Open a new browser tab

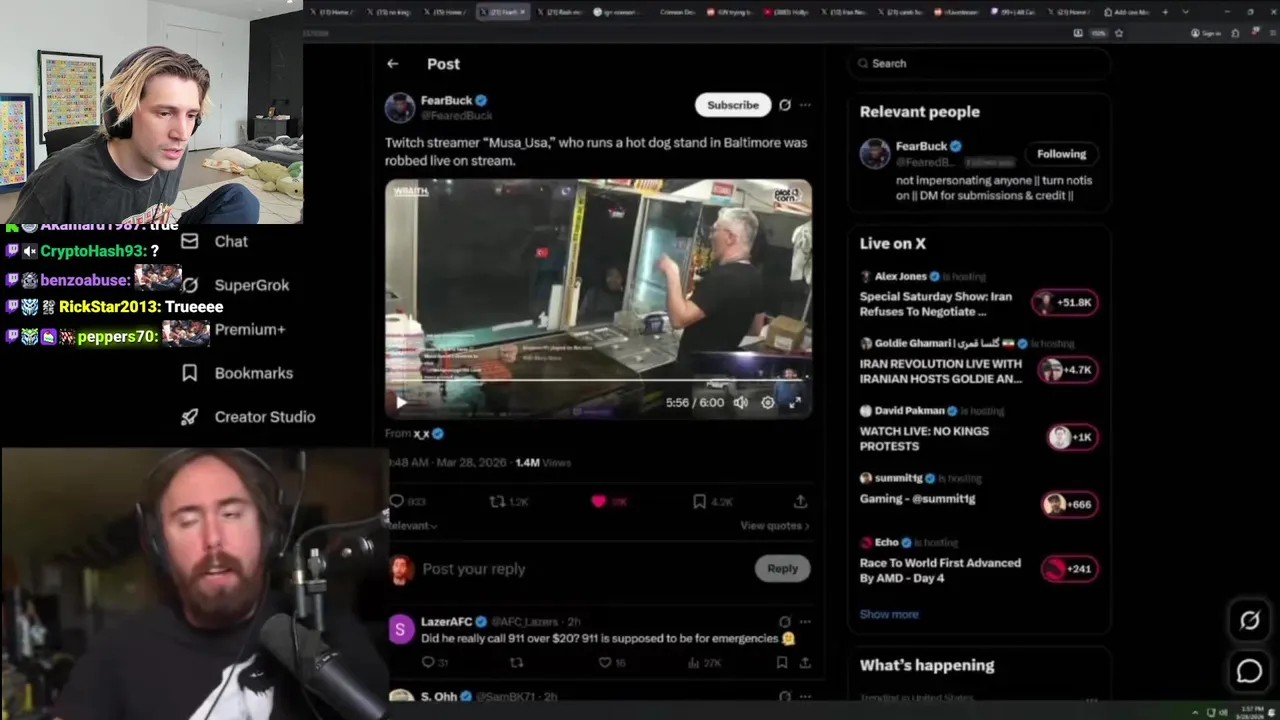[1165, 12]
